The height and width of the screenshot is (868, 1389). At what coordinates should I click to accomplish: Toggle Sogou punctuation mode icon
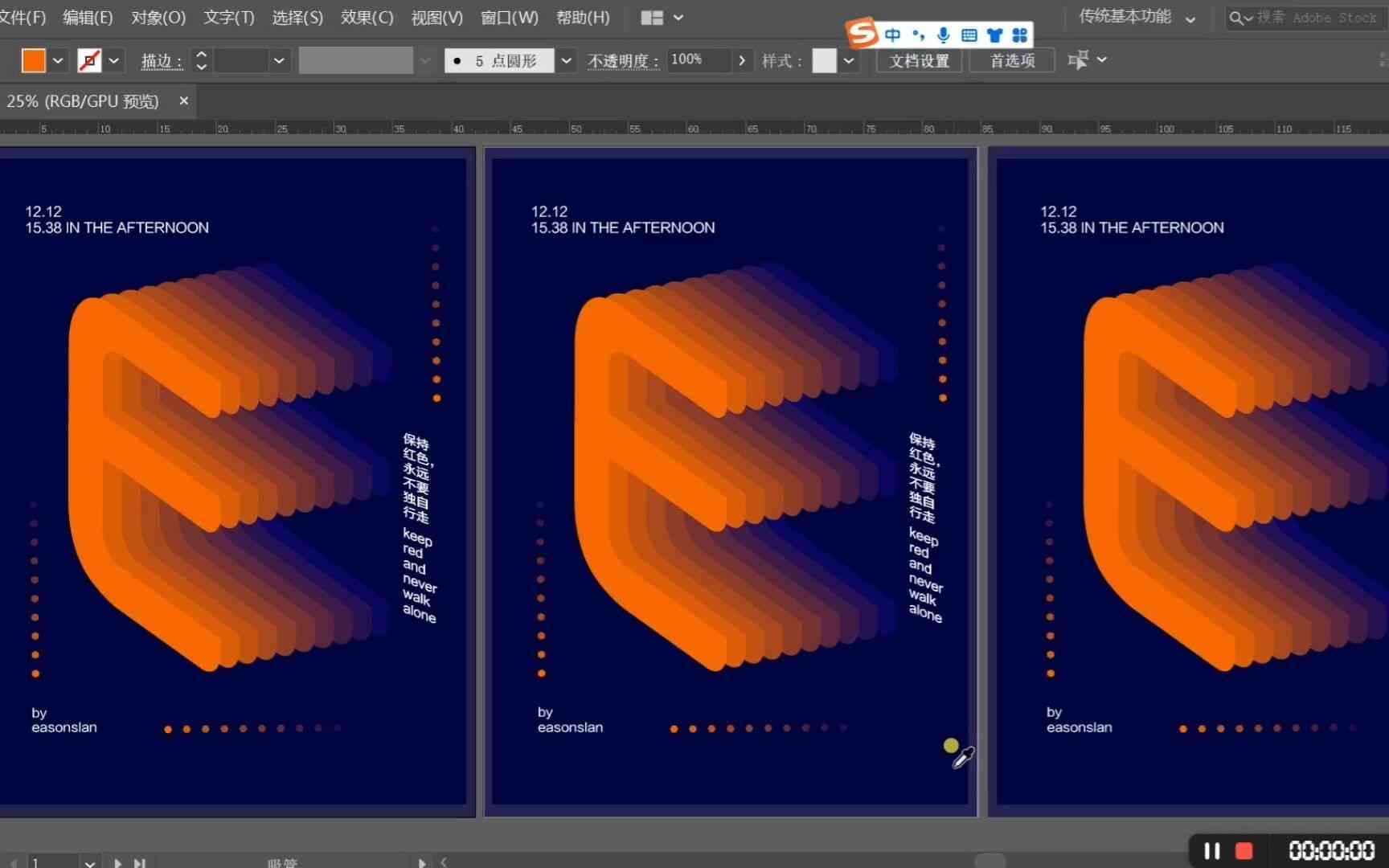pyautogui.click(x=918, y=35)
